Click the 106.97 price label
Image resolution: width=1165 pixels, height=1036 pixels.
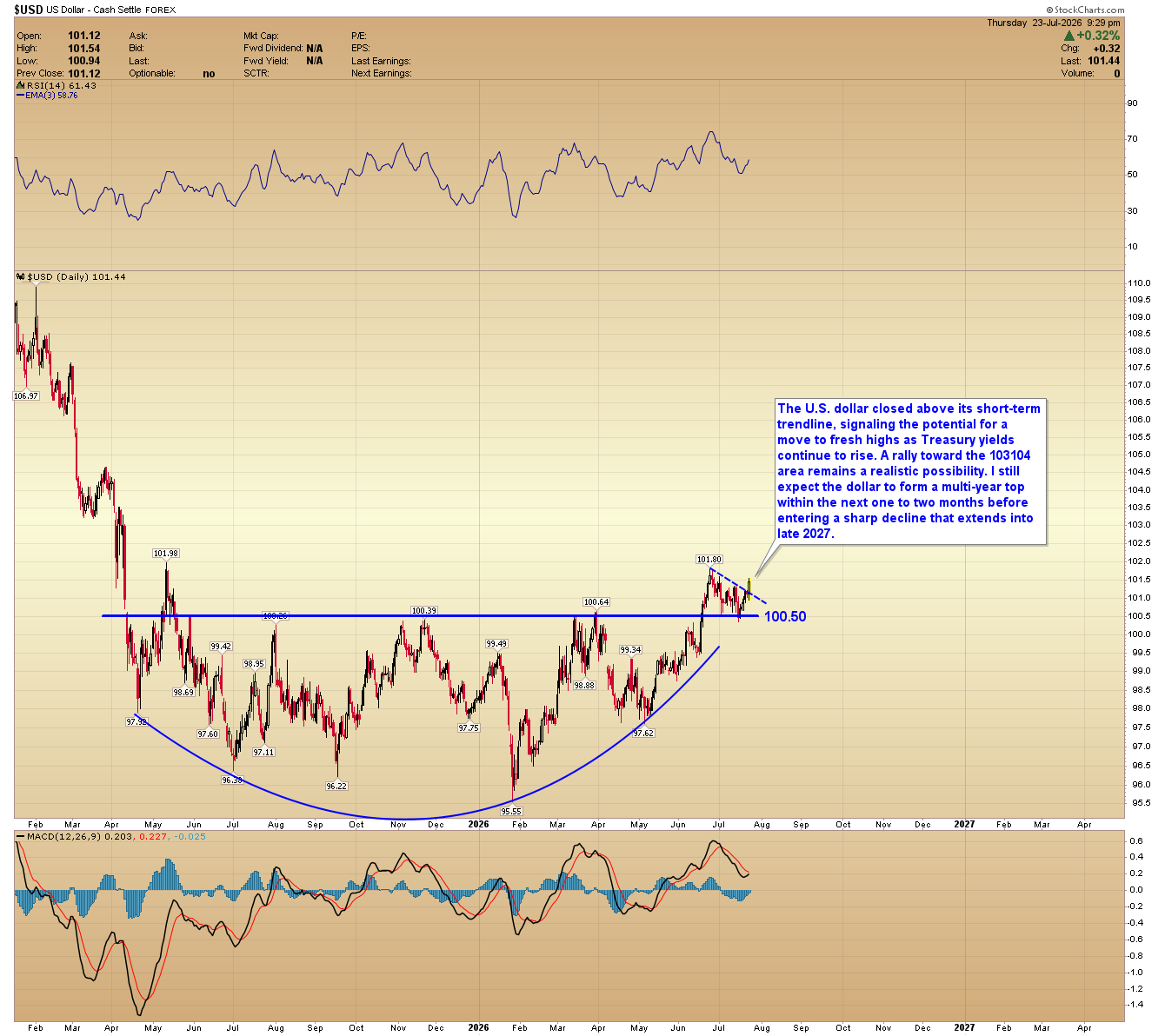[26, 395]
